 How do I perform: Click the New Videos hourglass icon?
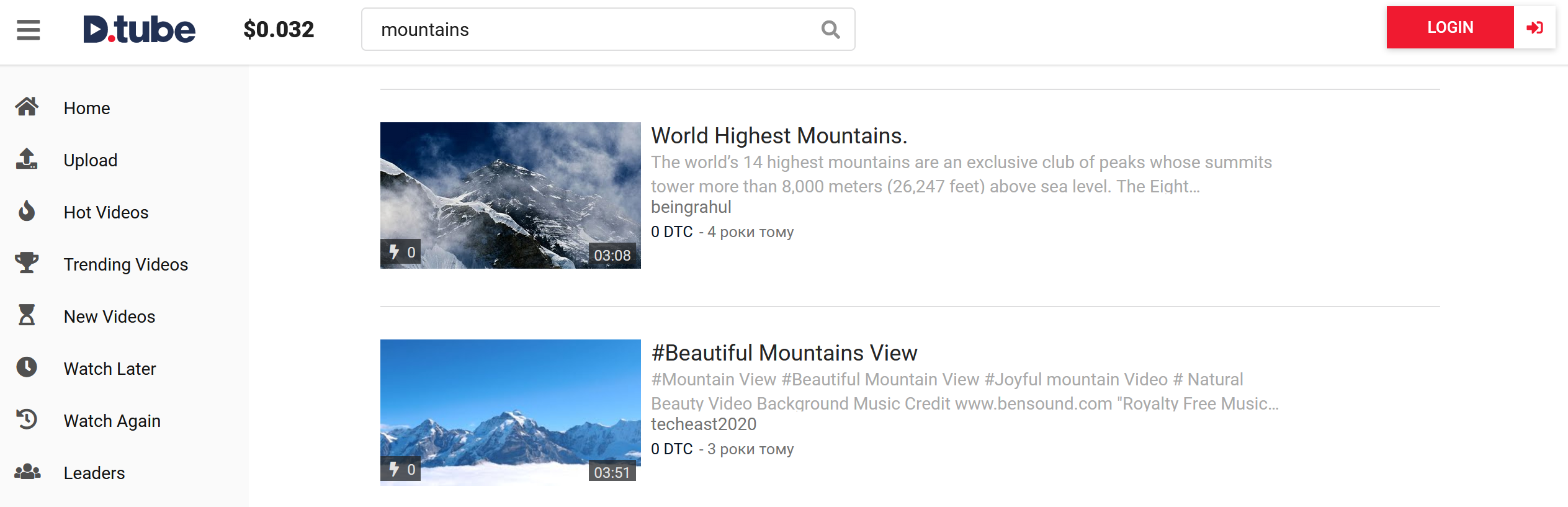coord(27,315)
